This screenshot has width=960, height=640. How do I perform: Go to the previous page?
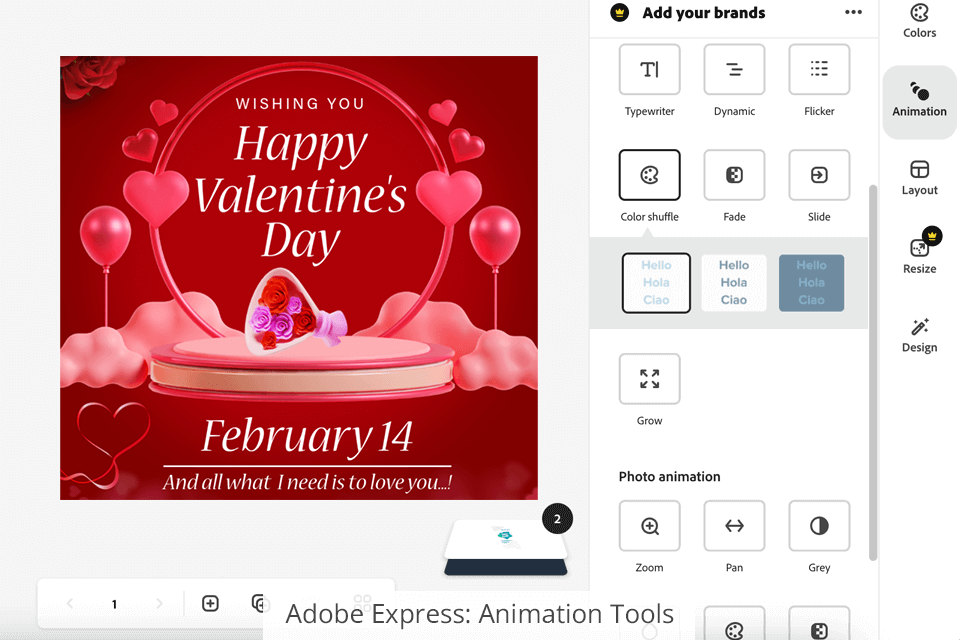pos(70,604)
